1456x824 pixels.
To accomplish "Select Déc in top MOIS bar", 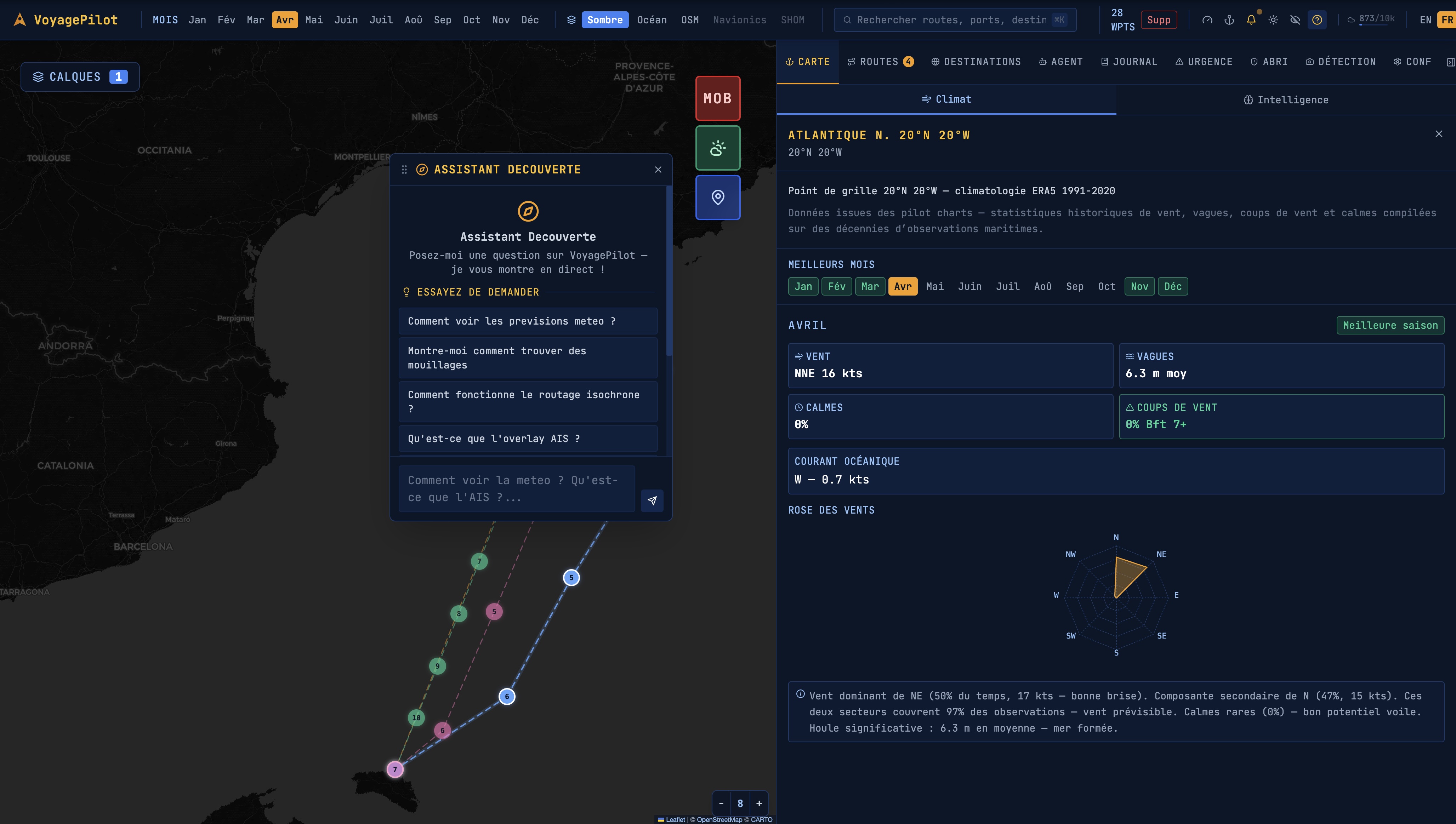I will coord(530,20).
